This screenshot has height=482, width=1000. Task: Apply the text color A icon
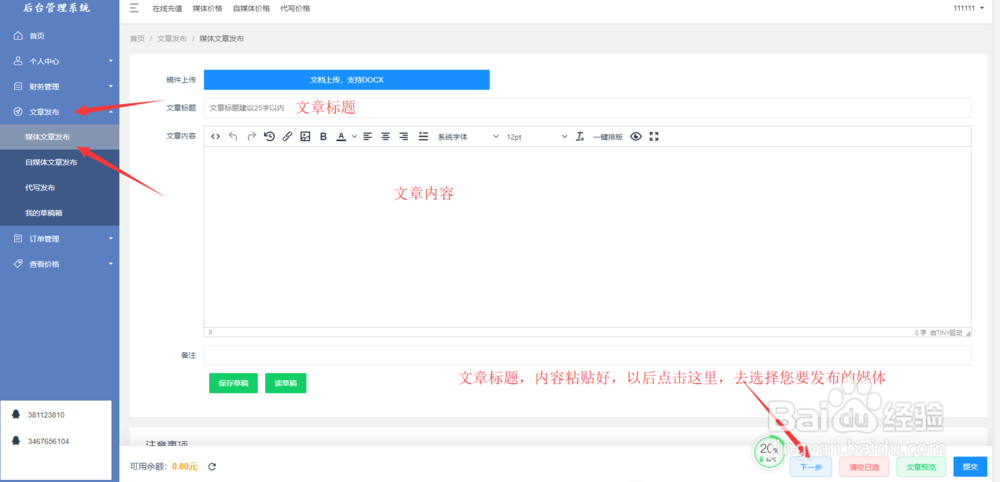[x=341, y=136]
